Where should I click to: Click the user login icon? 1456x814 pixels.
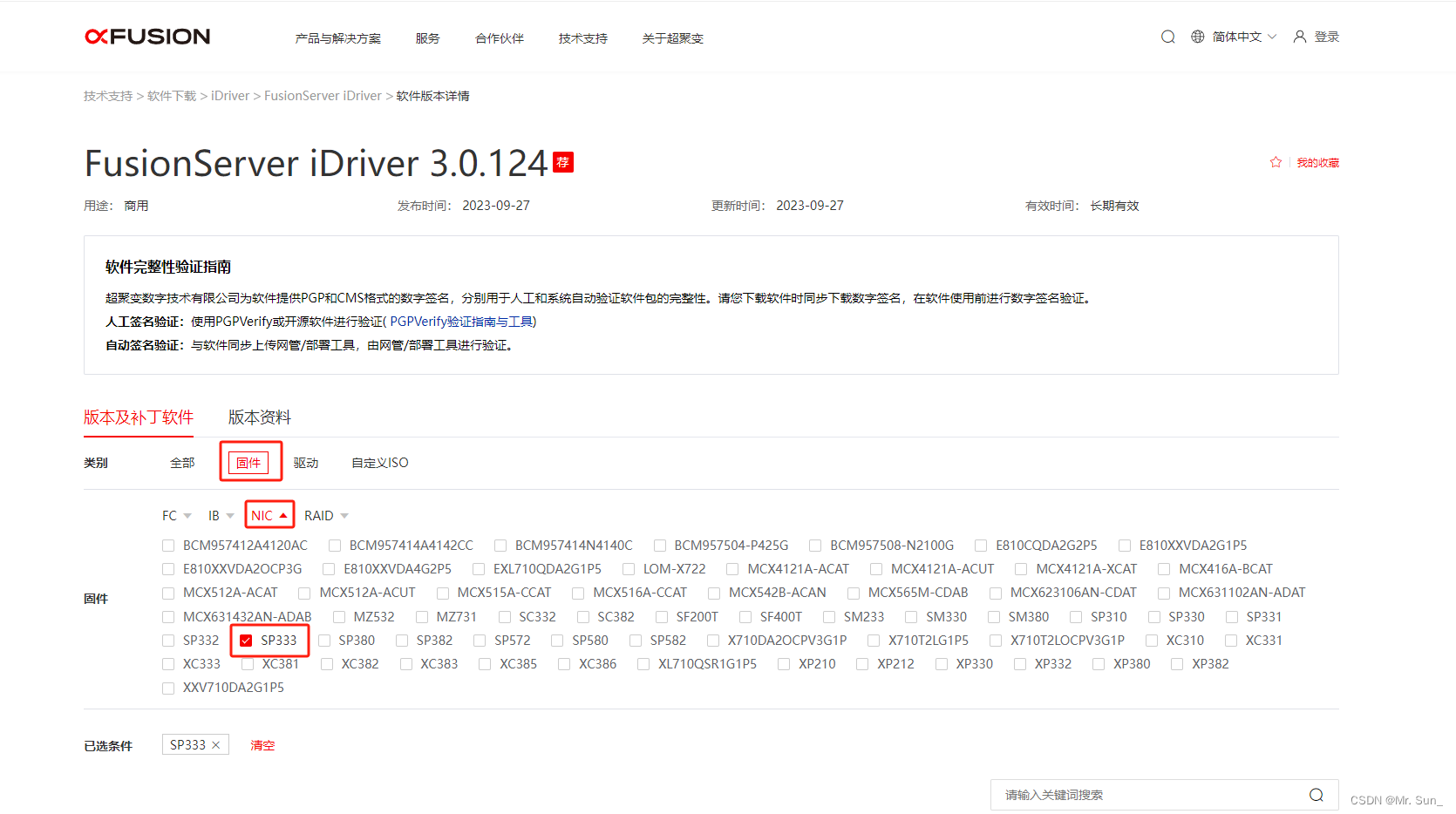coord(1300,37)
